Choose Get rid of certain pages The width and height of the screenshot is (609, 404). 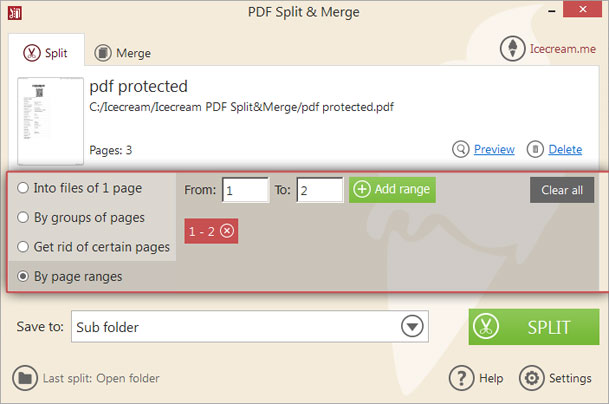tap(21, 246)
